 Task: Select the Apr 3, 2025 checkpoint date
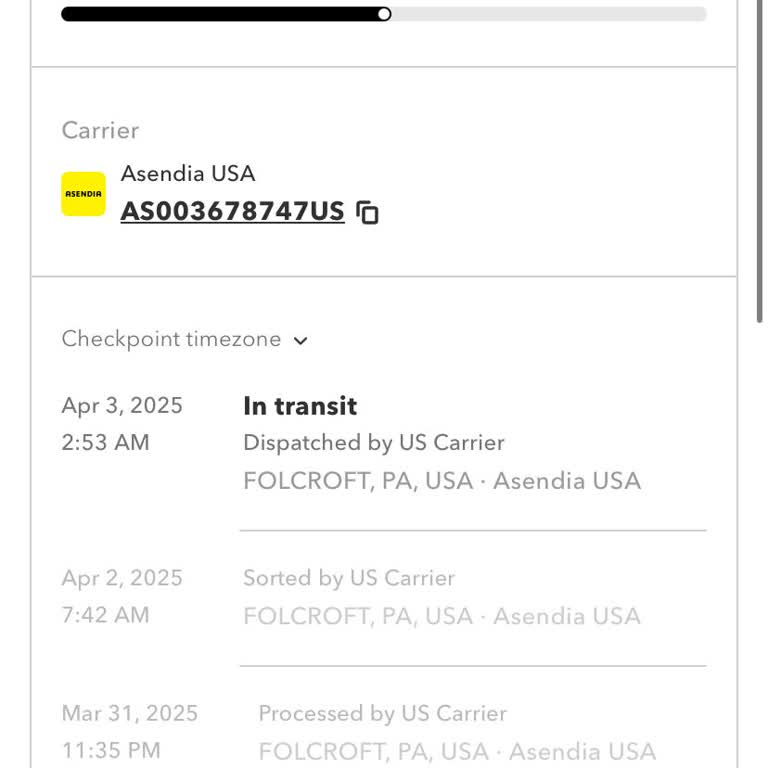[122, 405]
